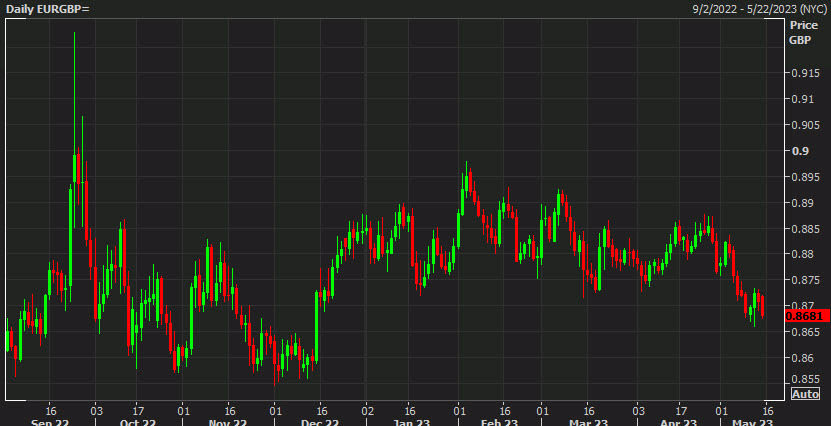Click the 0.915 price axis label

(806, 73)
